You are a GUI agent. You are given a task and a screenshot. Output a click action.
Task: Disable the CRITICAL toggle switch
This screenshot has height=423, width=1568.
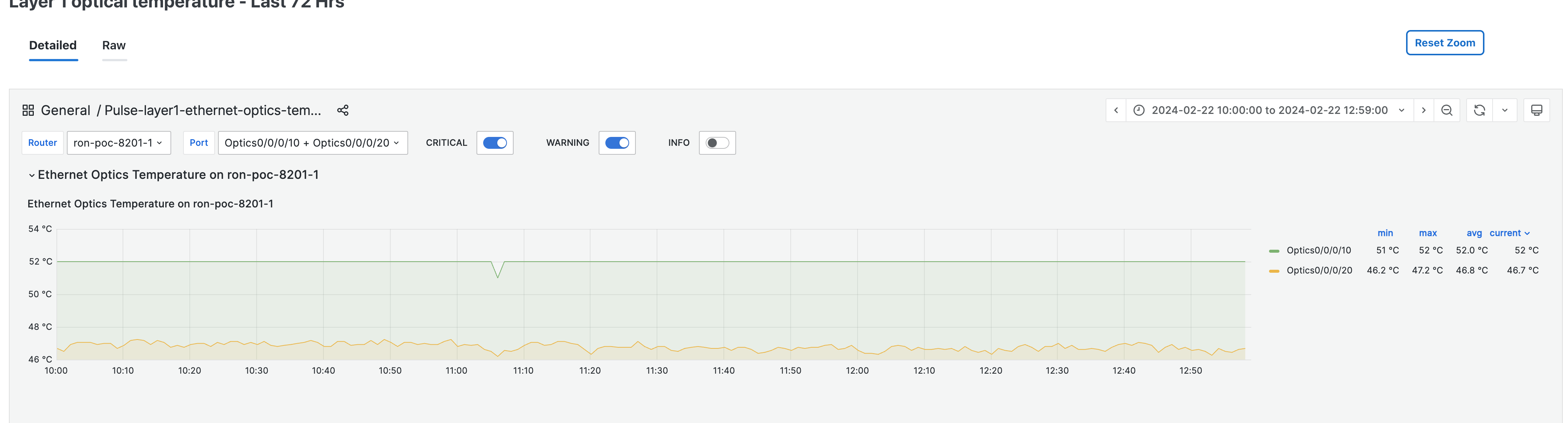tap(495, 143)
